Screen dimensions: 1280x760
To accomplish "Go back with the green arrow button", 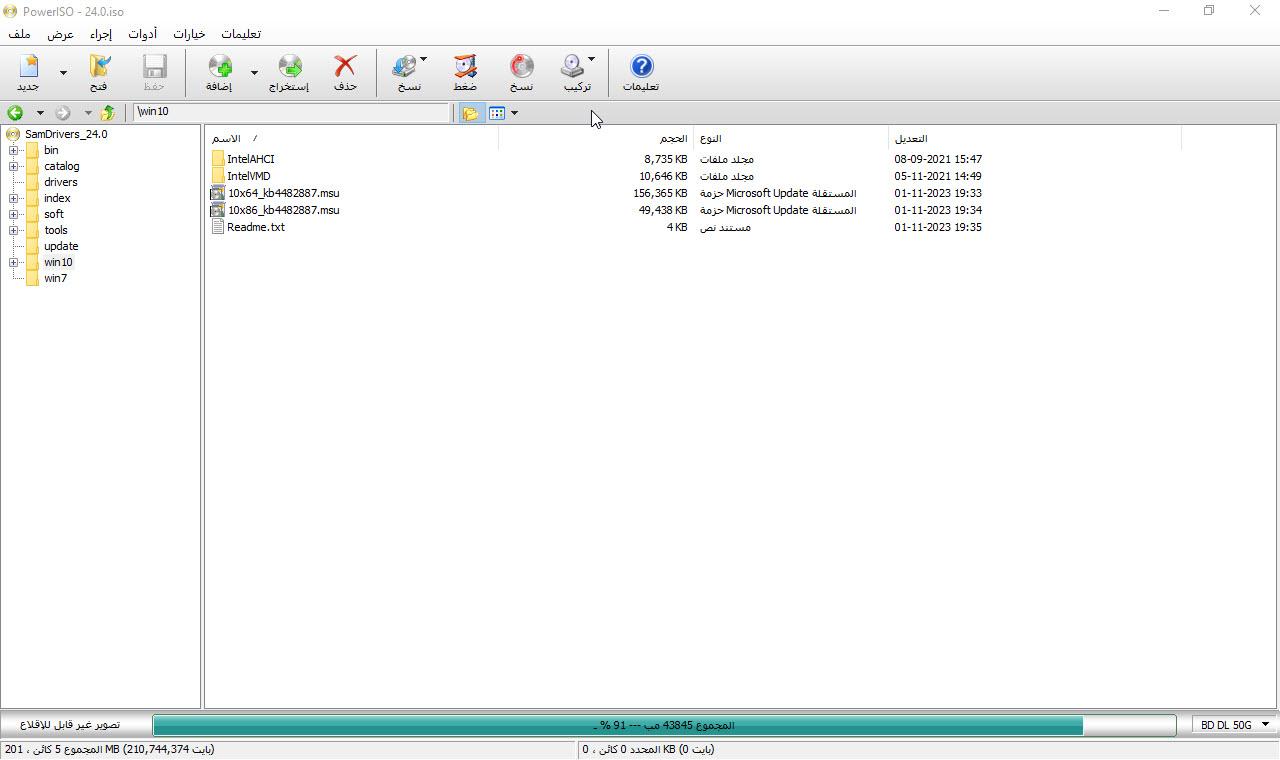I will [x=15, y=113].
